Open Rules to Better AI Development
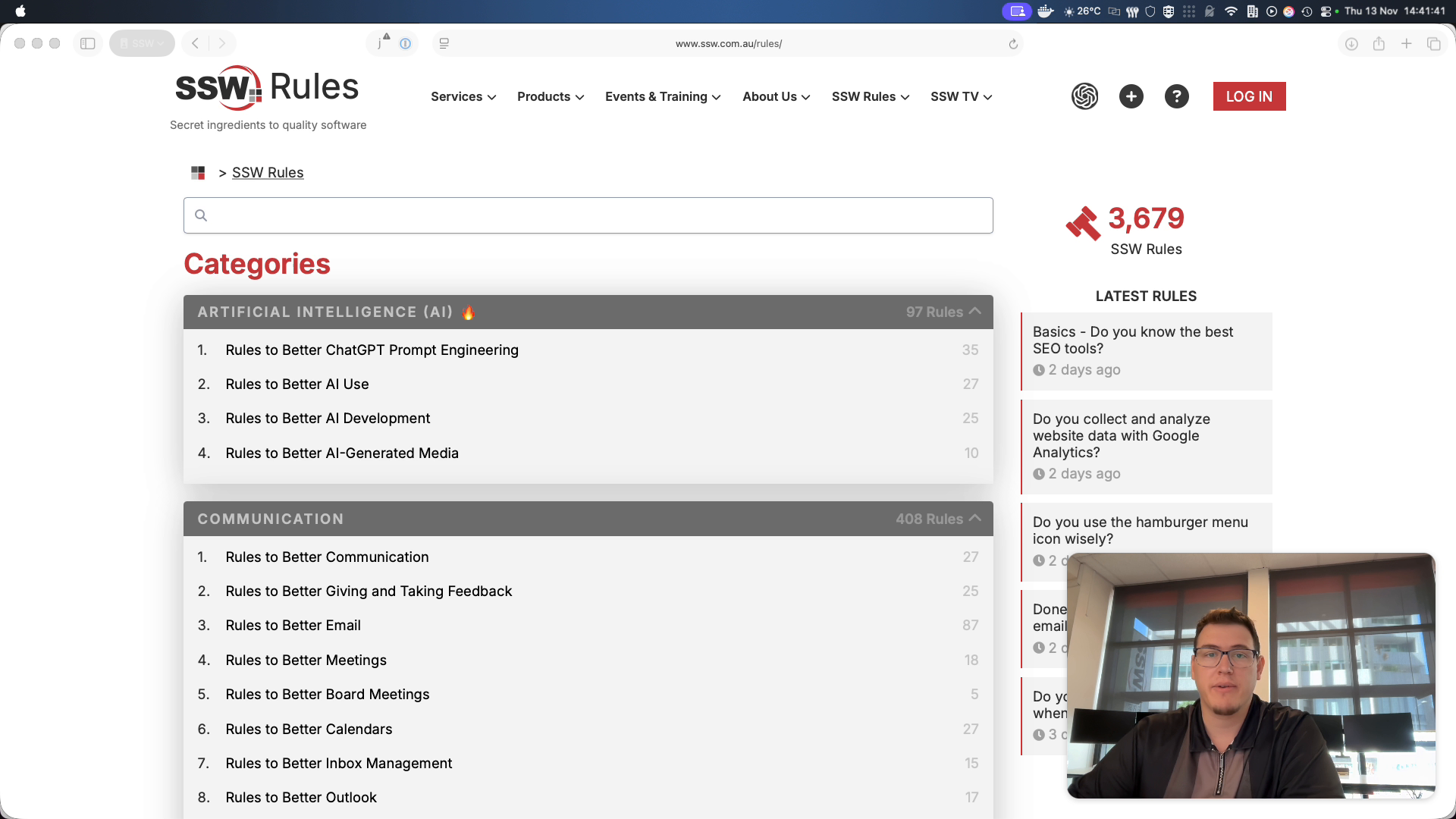Viewport: 1456px width, 819px height. pyautogui.click(x=328, y=419)
